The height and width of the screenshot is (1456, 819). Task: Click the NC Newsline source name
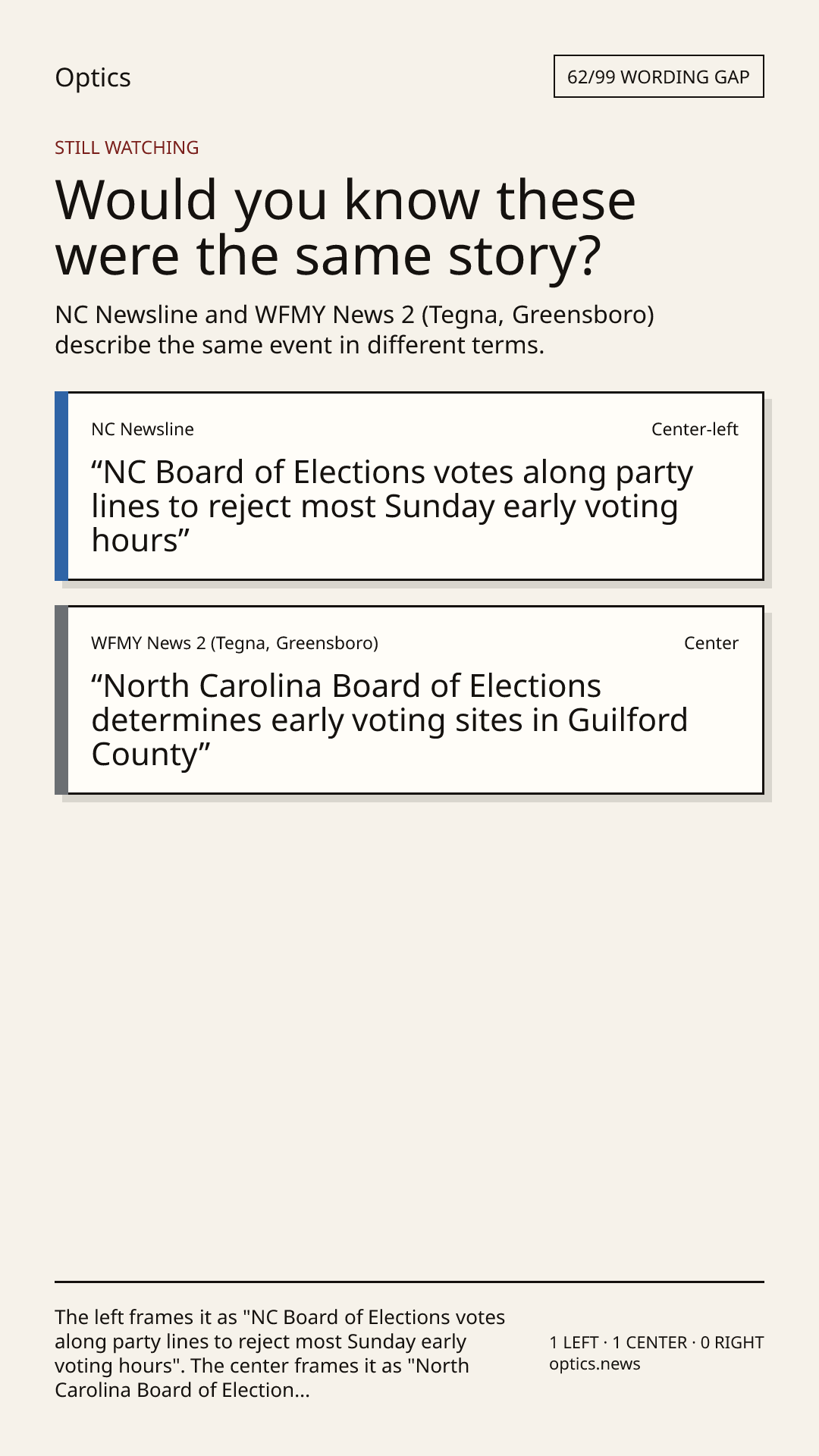pyautogui.click(x=143, y=429)
